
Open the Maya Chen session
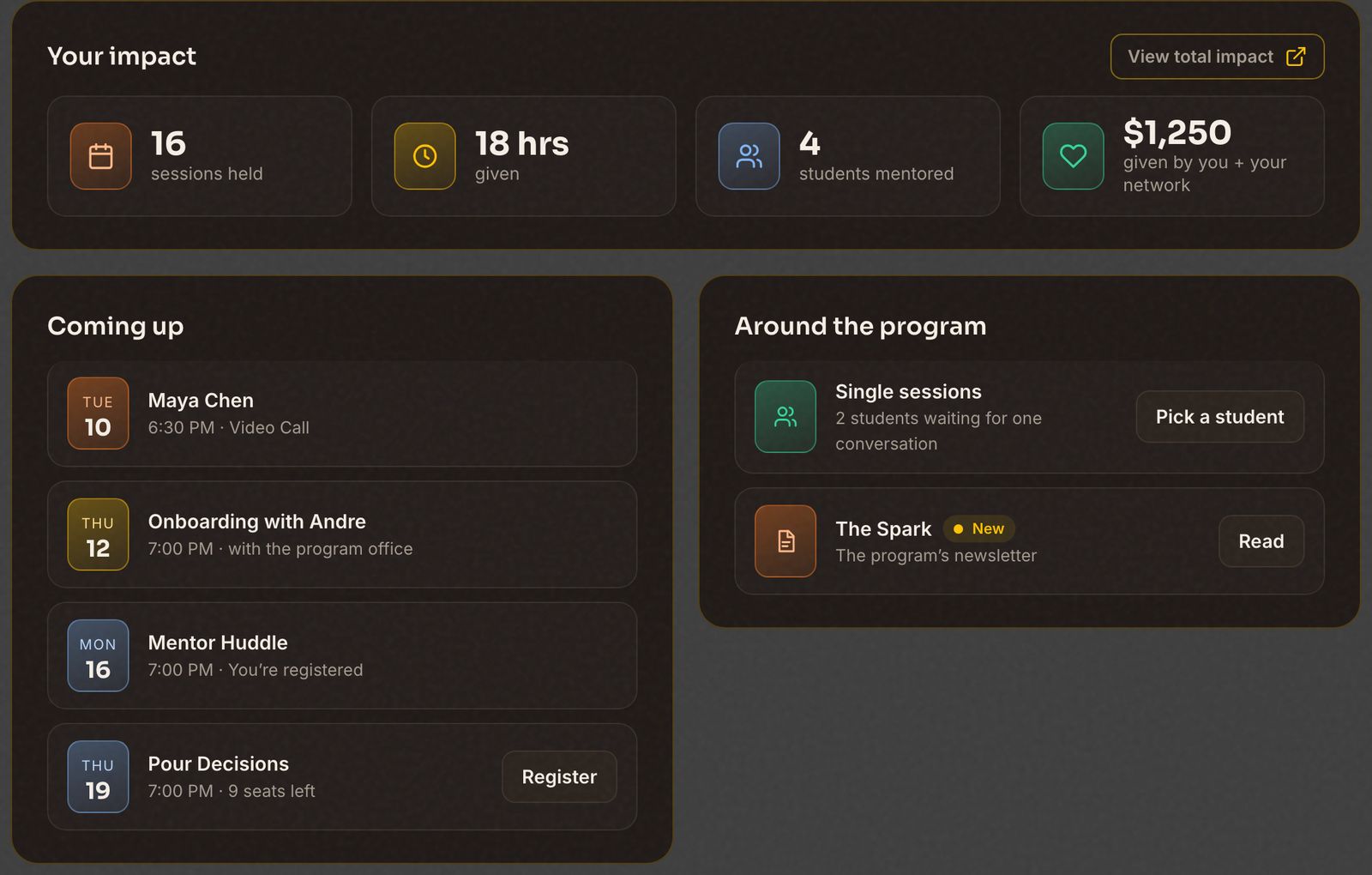[342, 413]
